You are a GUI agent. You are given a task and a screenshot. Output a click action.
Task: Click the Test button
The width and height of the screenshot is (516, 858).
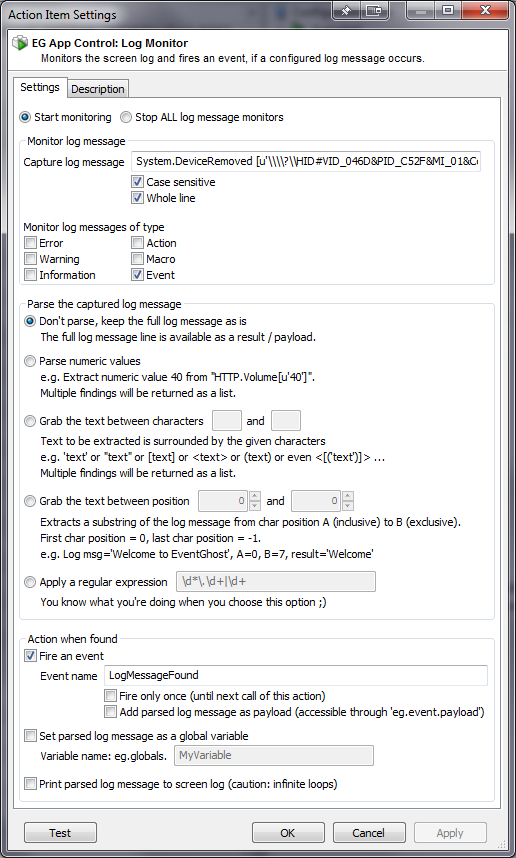(x=60, y=833)
